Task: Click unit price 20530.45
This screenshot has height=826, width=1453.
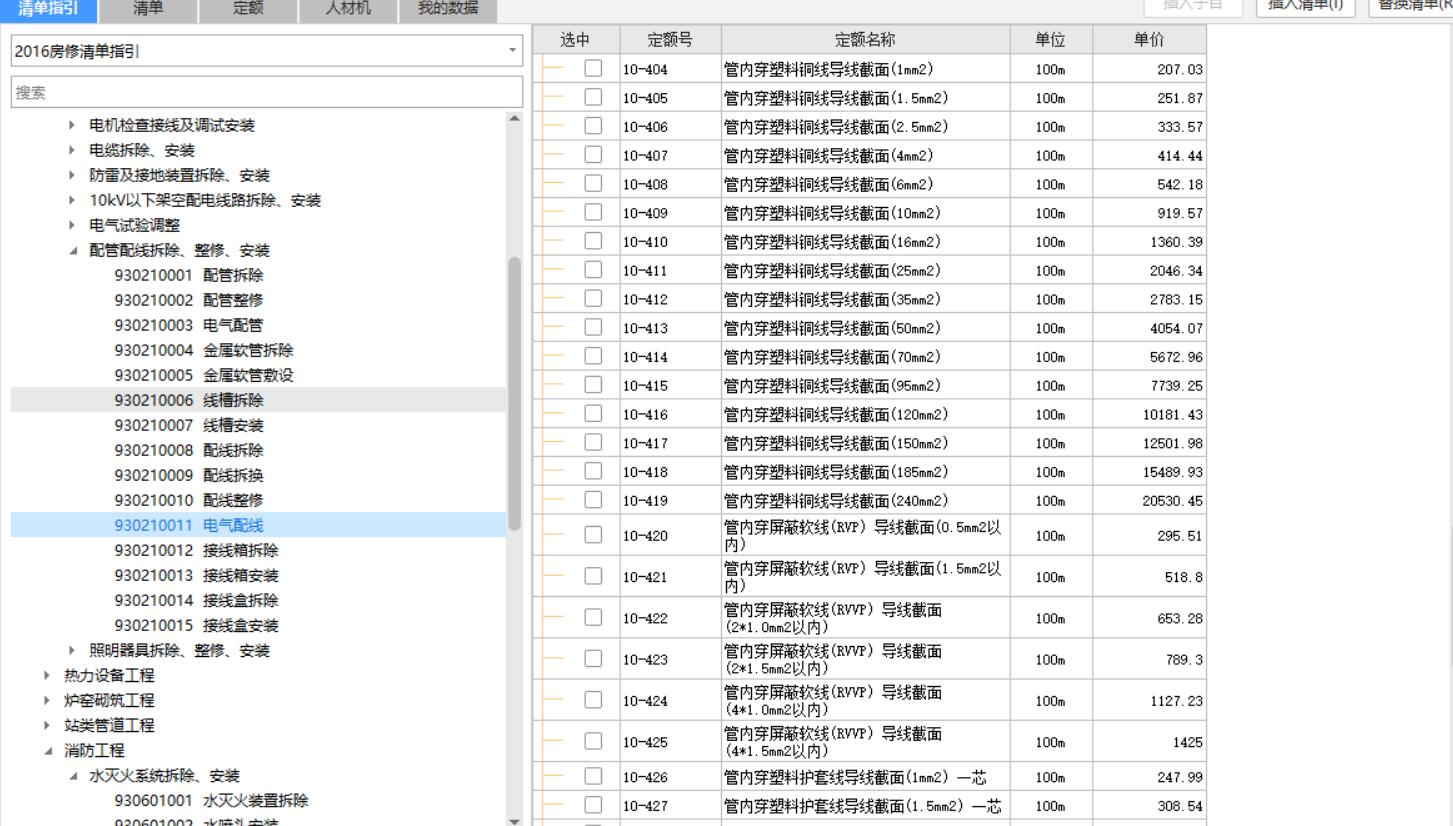Action: point(1173,501)
